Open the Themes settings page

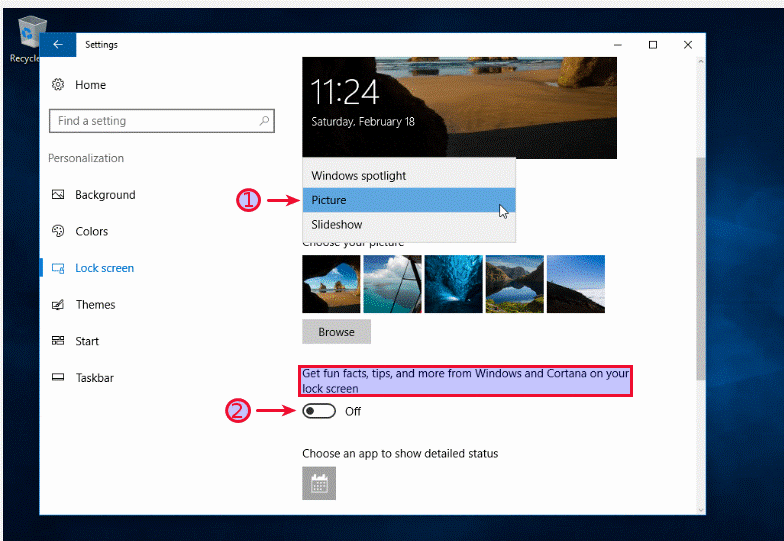[96, 304]
